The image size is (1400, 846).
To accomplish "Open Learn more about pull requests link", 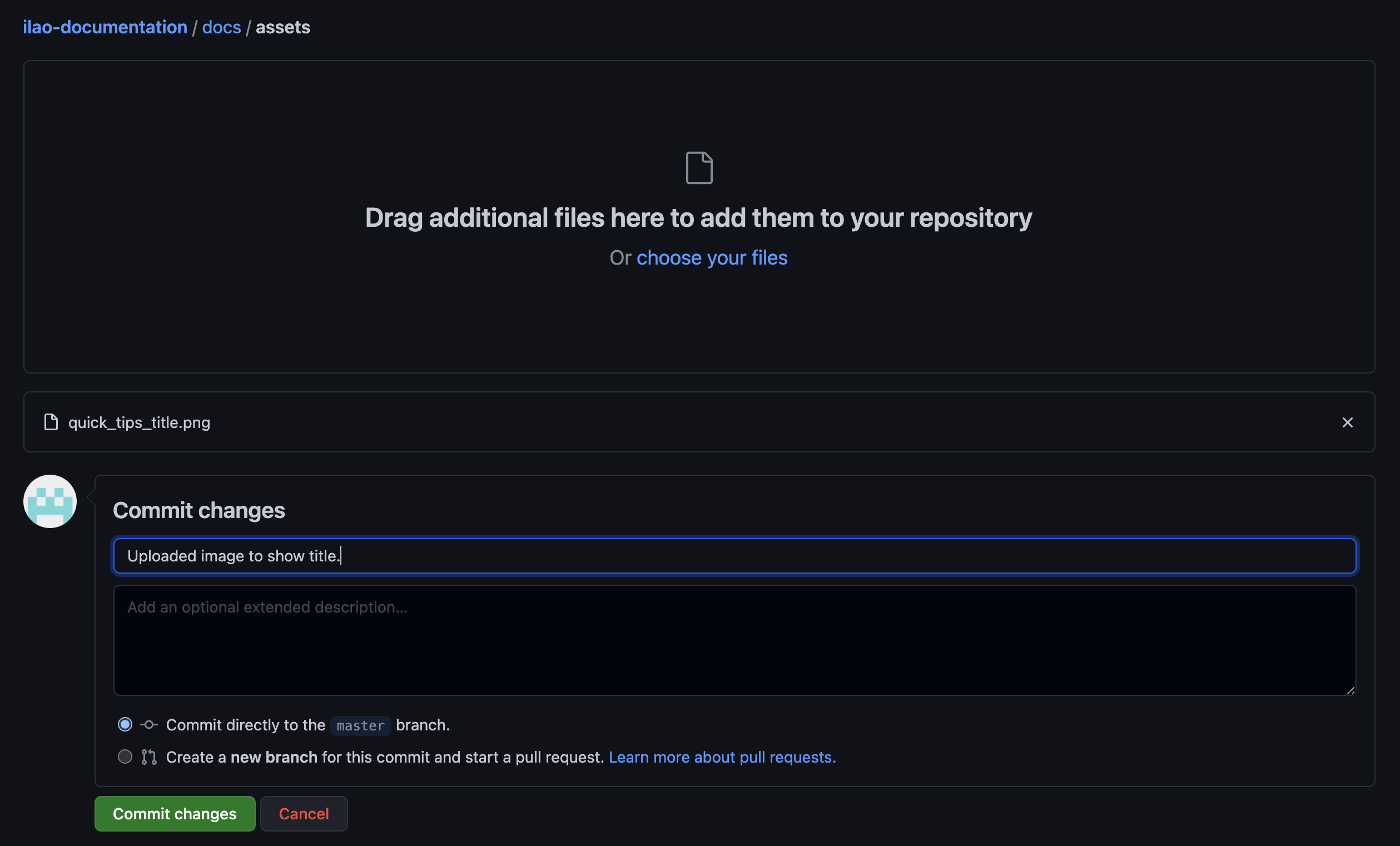I will tap(722, 757).
